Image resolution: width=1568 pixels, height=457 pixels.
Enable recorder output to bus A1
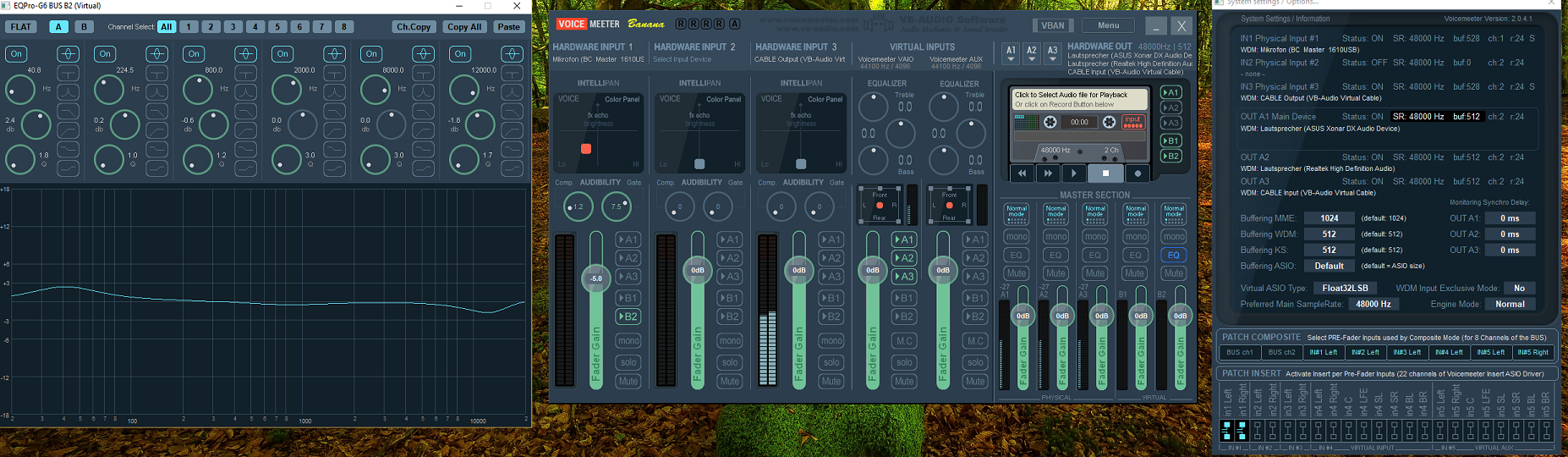pos(1171,92)
